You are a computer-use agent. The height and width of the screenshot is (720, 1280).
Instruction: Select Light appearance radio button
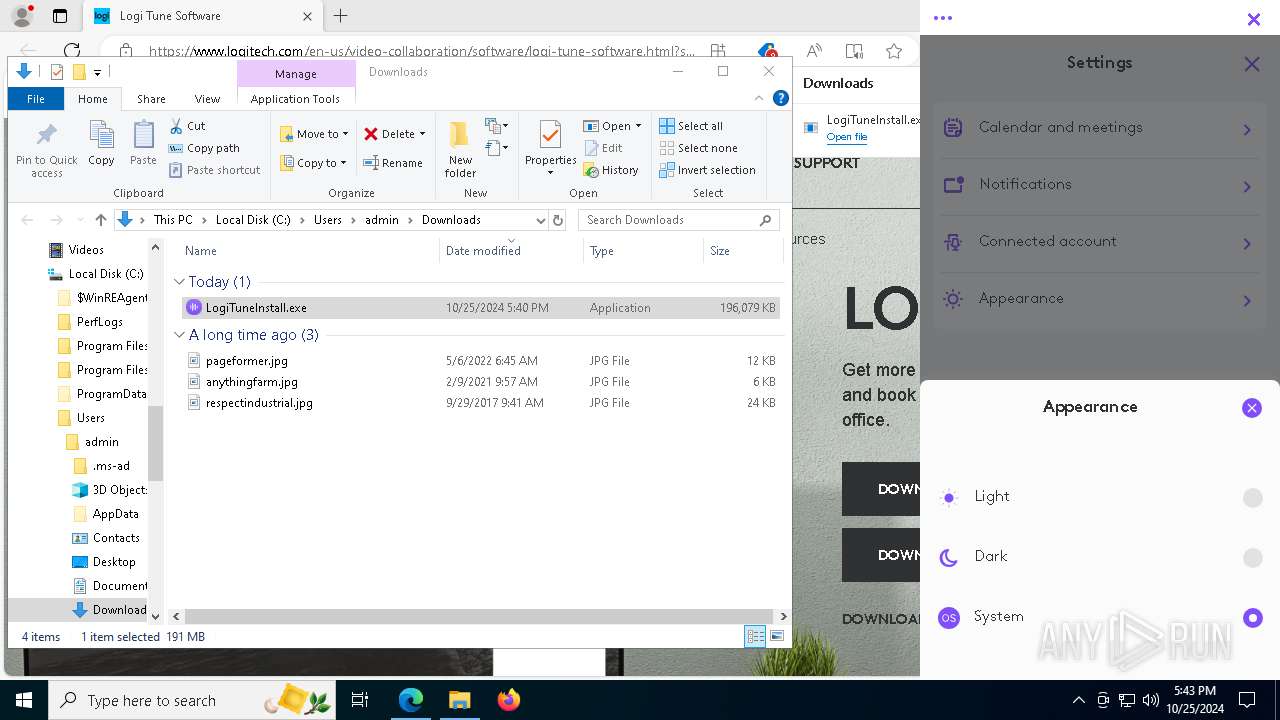click(1252, 498)
